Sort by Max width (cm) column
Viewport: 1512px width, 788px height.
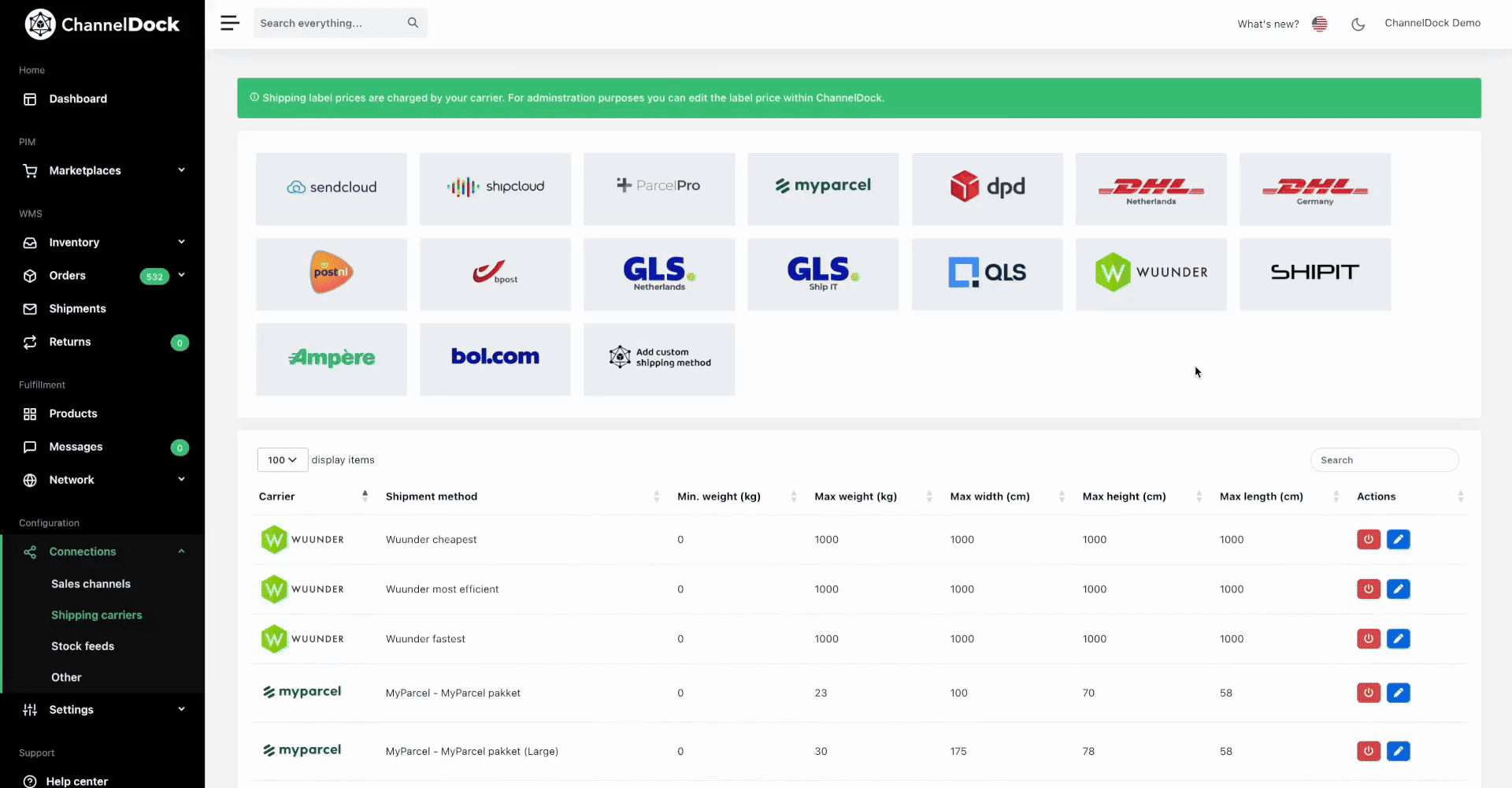point(1008,496)
